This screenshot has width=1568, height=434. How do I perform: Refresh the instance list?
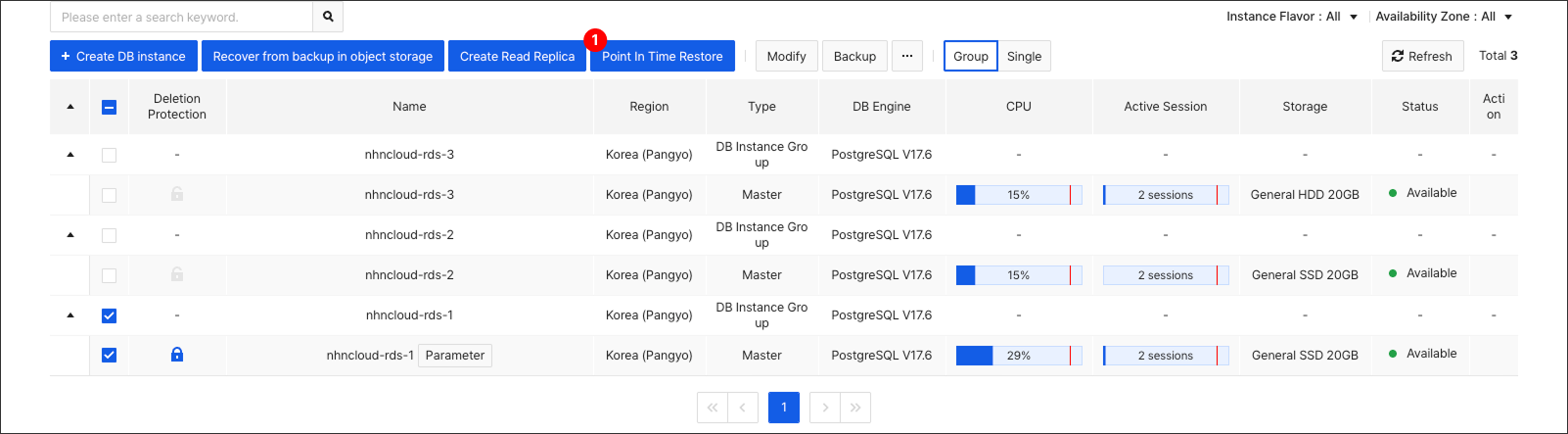pyautogui.click(x=1423, y=56)
